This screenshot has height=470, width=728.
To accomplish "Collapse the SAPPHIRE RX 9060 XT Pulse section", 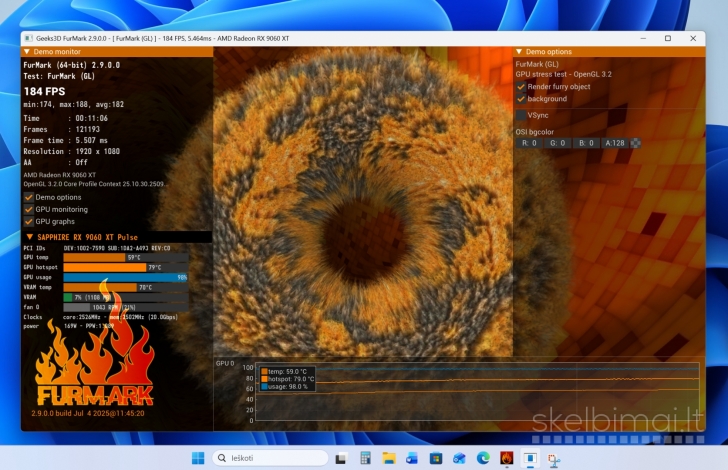I will (29, 236).
